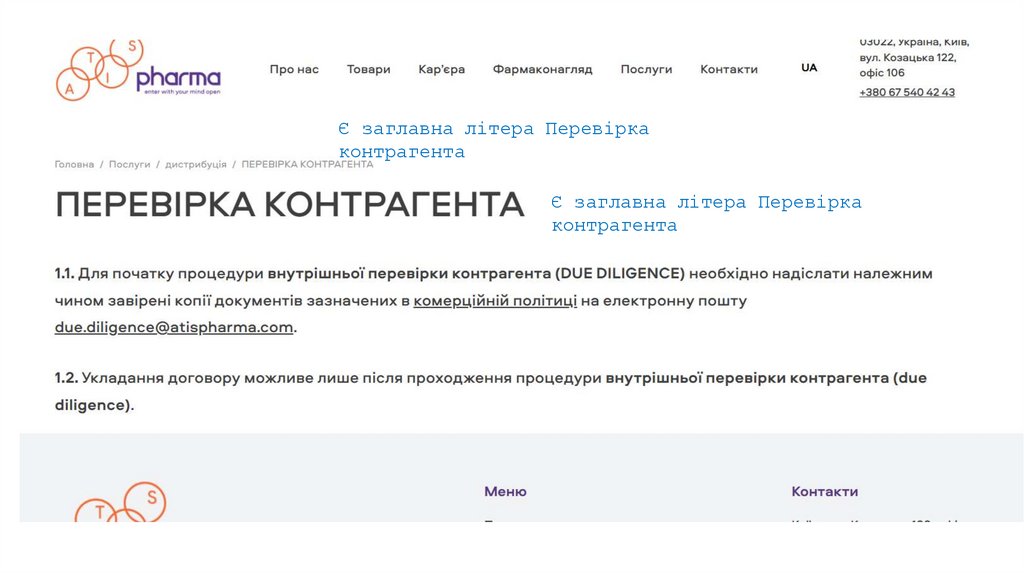Open the Товари menu item
Screen dimensions: 1024x574
click(x=368, y=69)
